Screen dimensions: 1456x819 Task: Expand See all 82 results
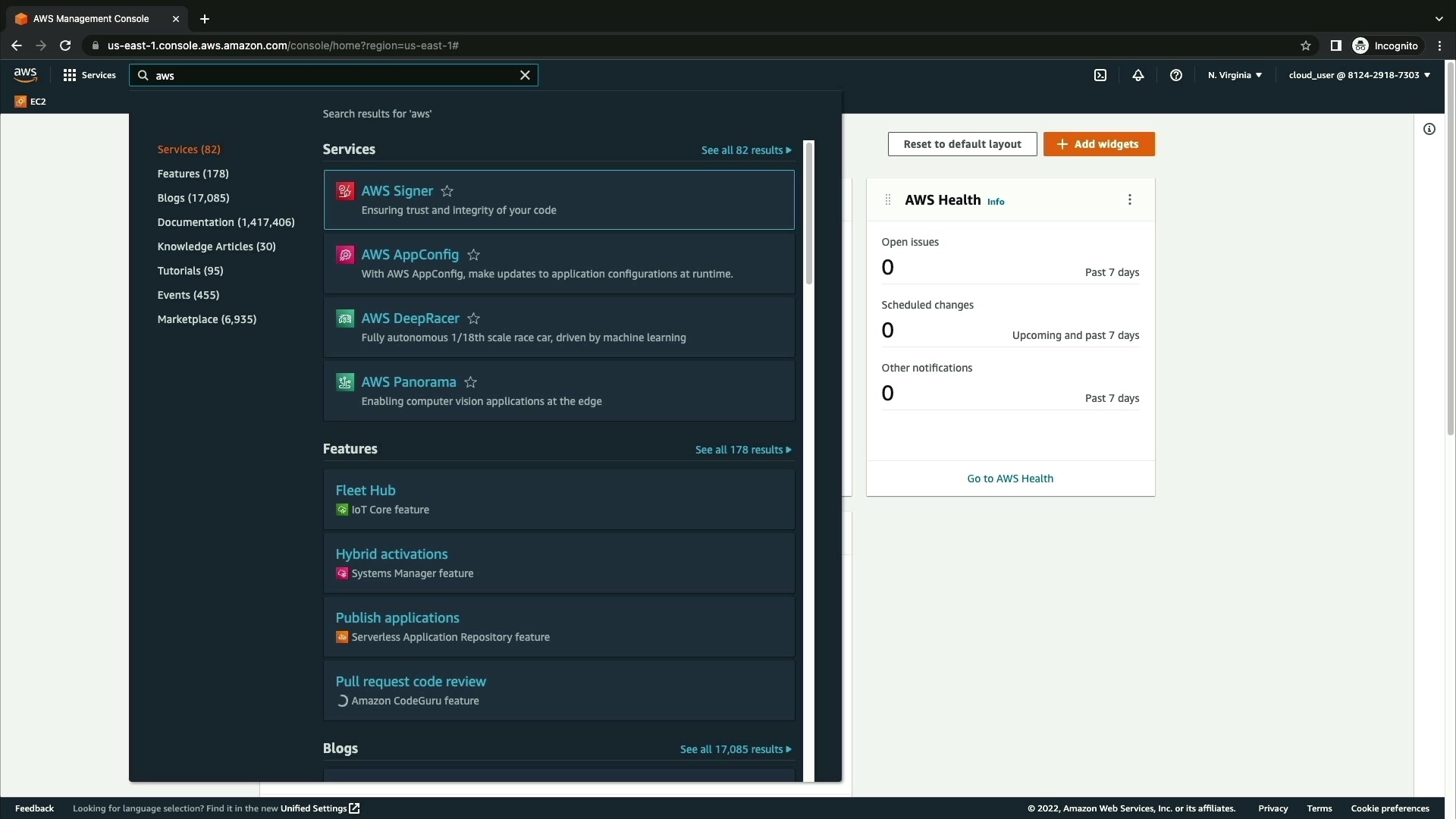(746, 150)
